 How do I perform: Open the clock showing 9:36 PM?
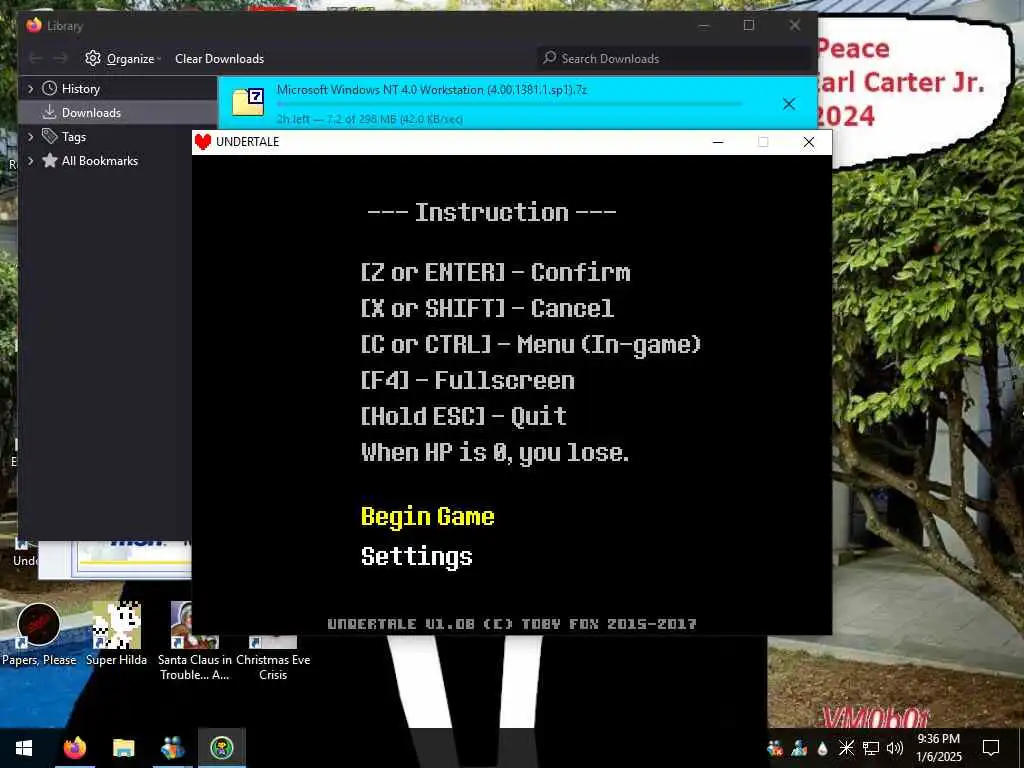[x=938, y=748]
